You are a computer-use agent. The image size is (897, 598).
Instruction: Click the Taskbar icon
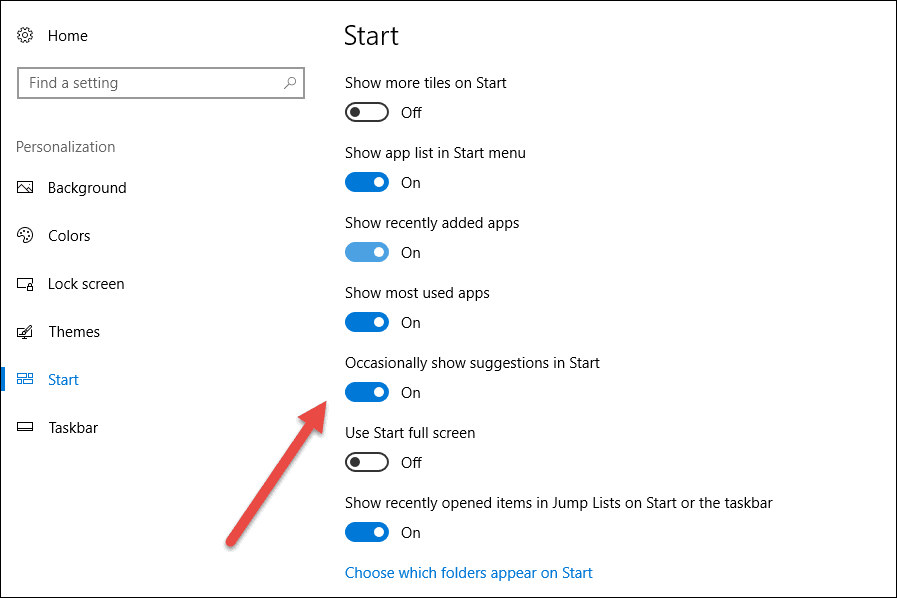(25, 427)
